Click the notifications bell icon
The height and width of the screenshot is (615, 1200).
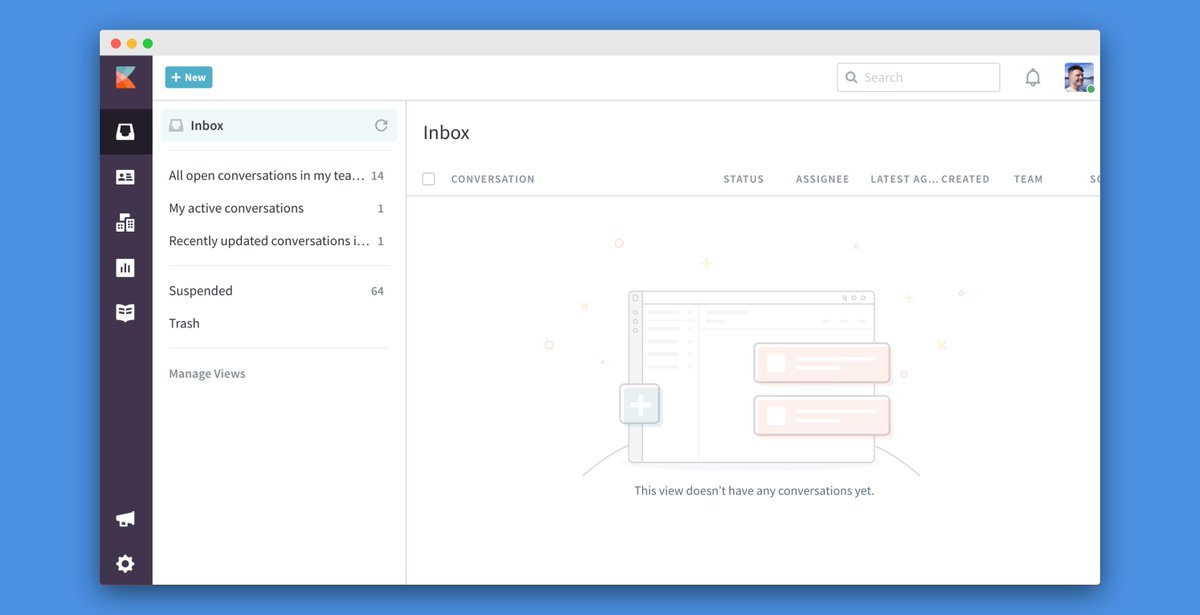point(1033,78)
